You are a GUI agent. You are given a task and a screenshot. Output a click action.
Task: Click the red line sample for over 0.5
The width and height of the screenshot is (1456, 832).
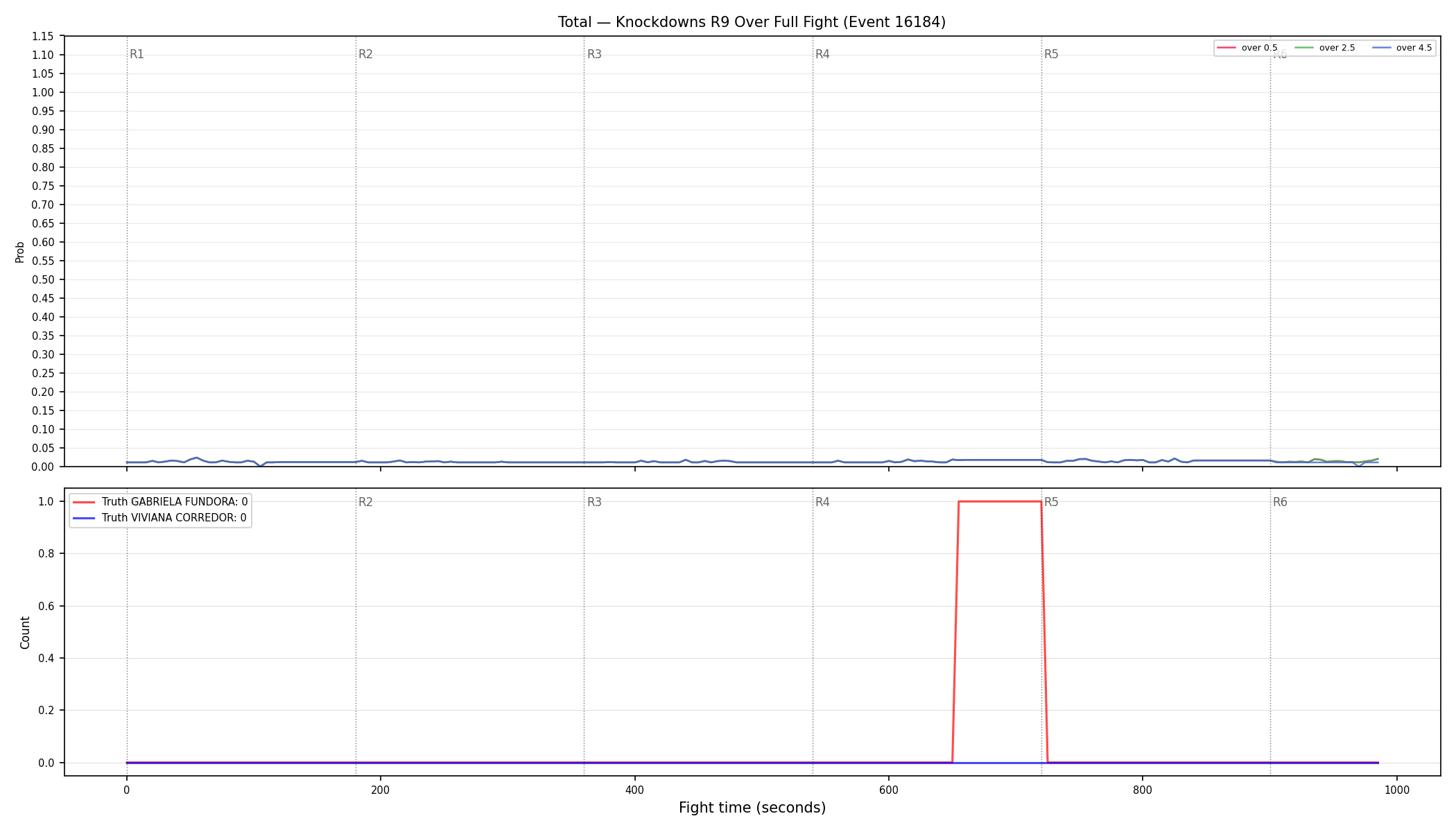pyautogui.click(x=1227, y=48)
